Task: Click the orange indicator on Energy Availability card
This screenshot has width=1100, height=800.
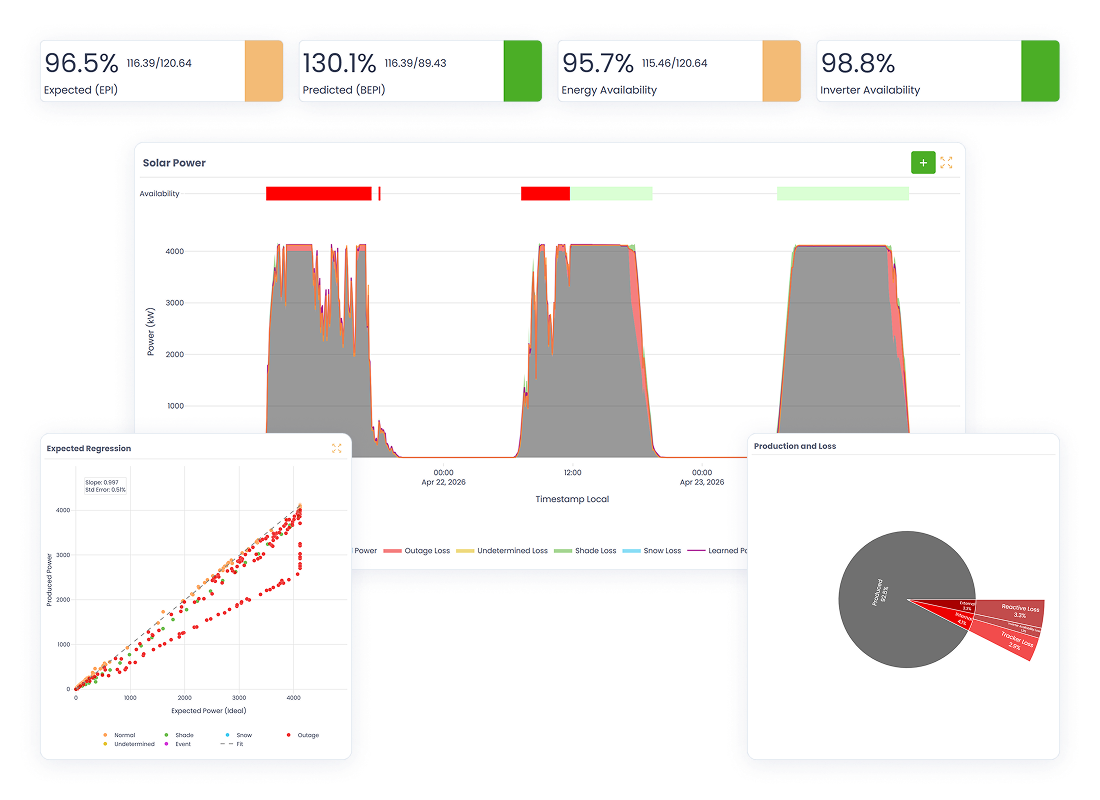Action: (781, 71)
